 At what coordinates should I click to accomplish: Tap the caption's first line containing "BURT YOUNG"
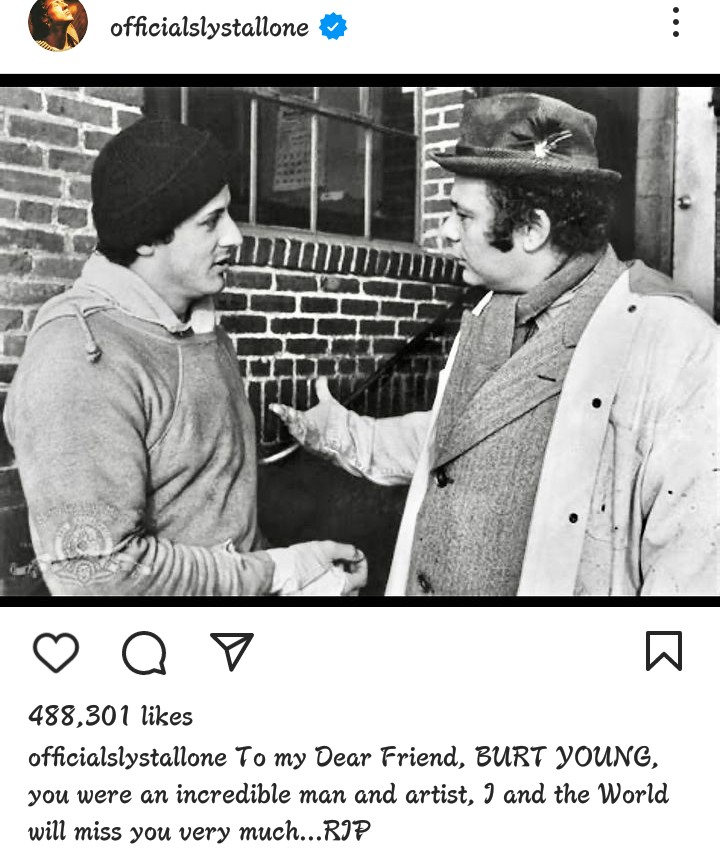[x=344, y=758]
